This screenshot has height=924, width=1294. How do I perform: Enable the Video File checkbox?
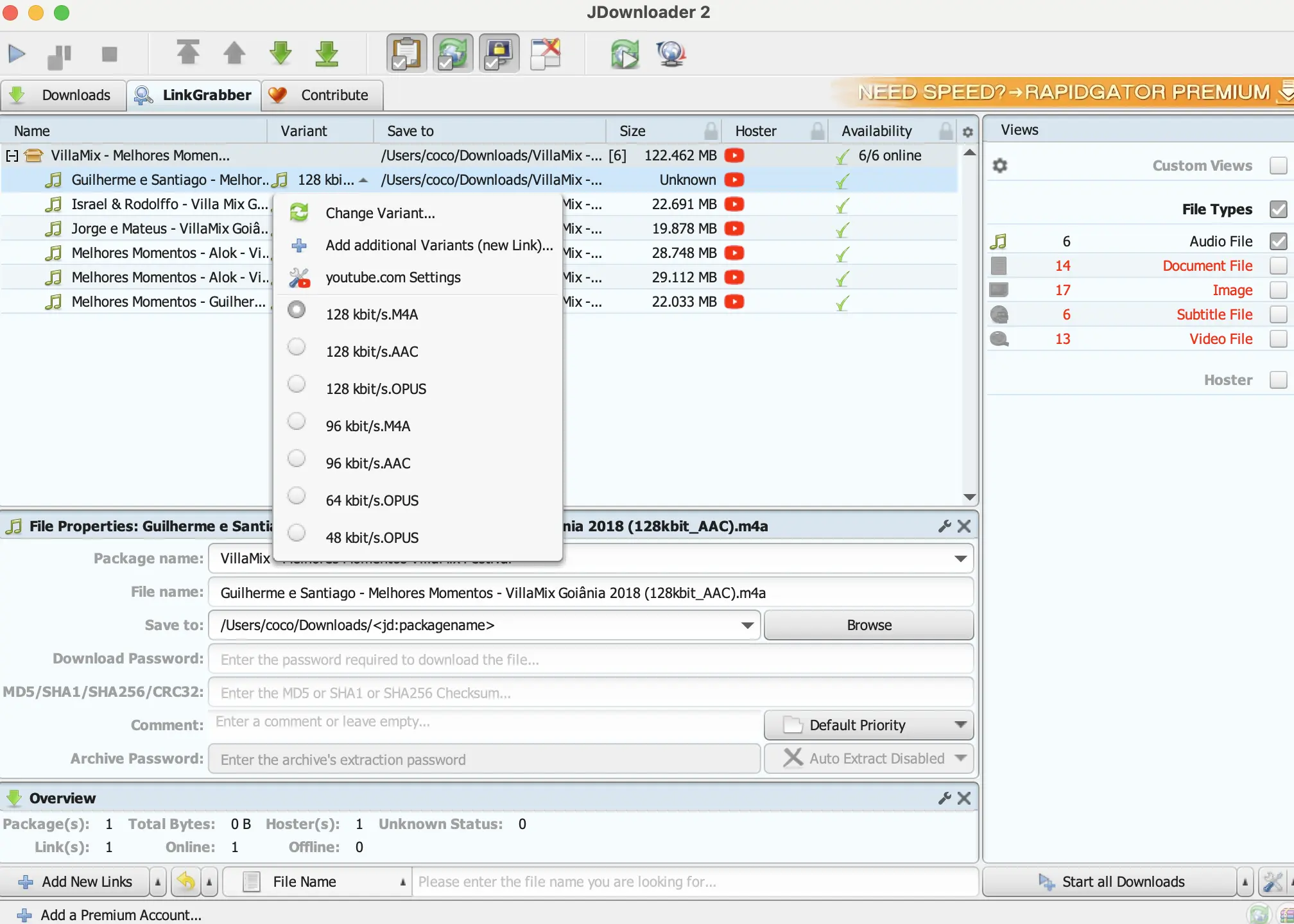(1278, 339)
